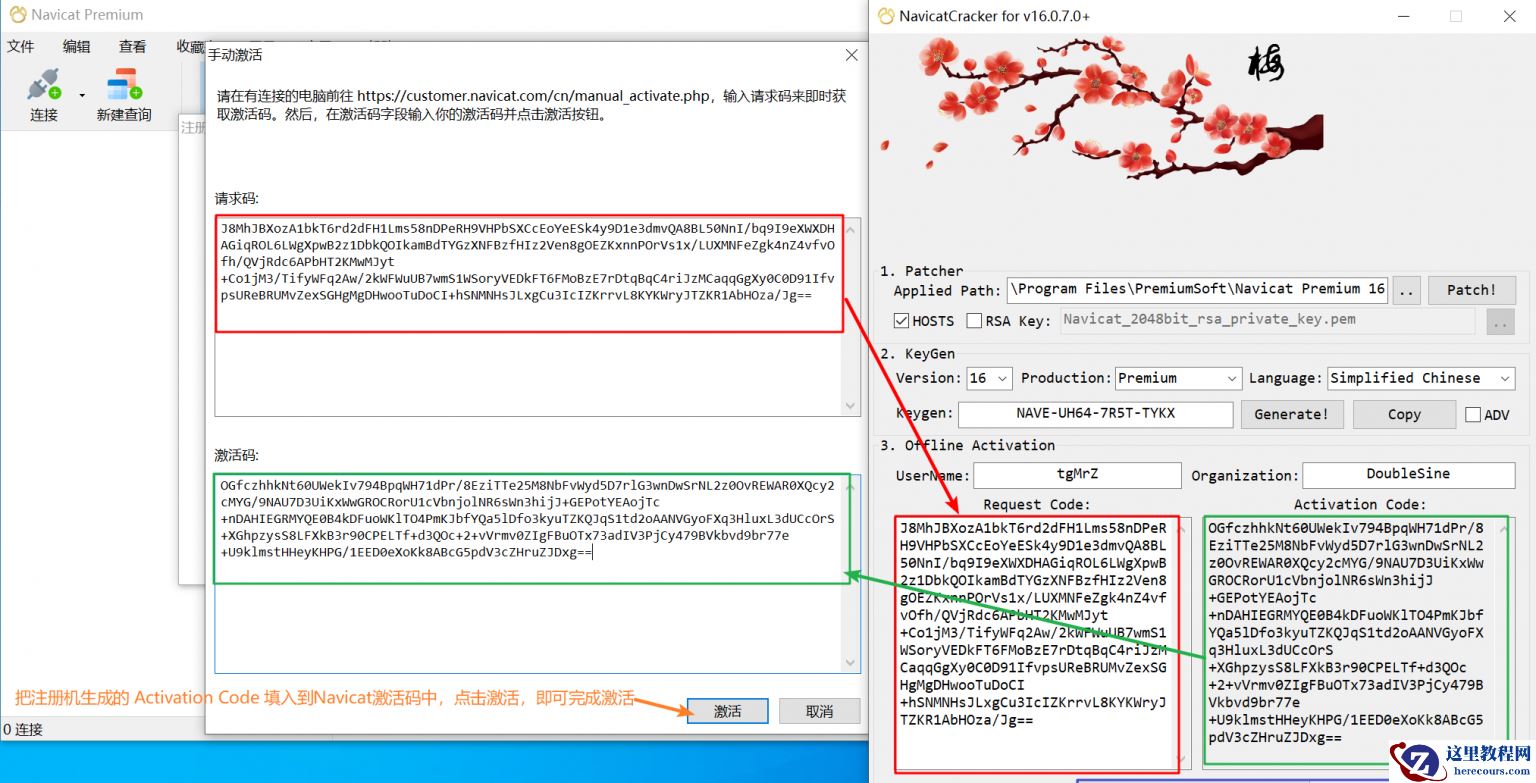
Task: Click the browse button beside Applied Path
Action: point(1407,290)
